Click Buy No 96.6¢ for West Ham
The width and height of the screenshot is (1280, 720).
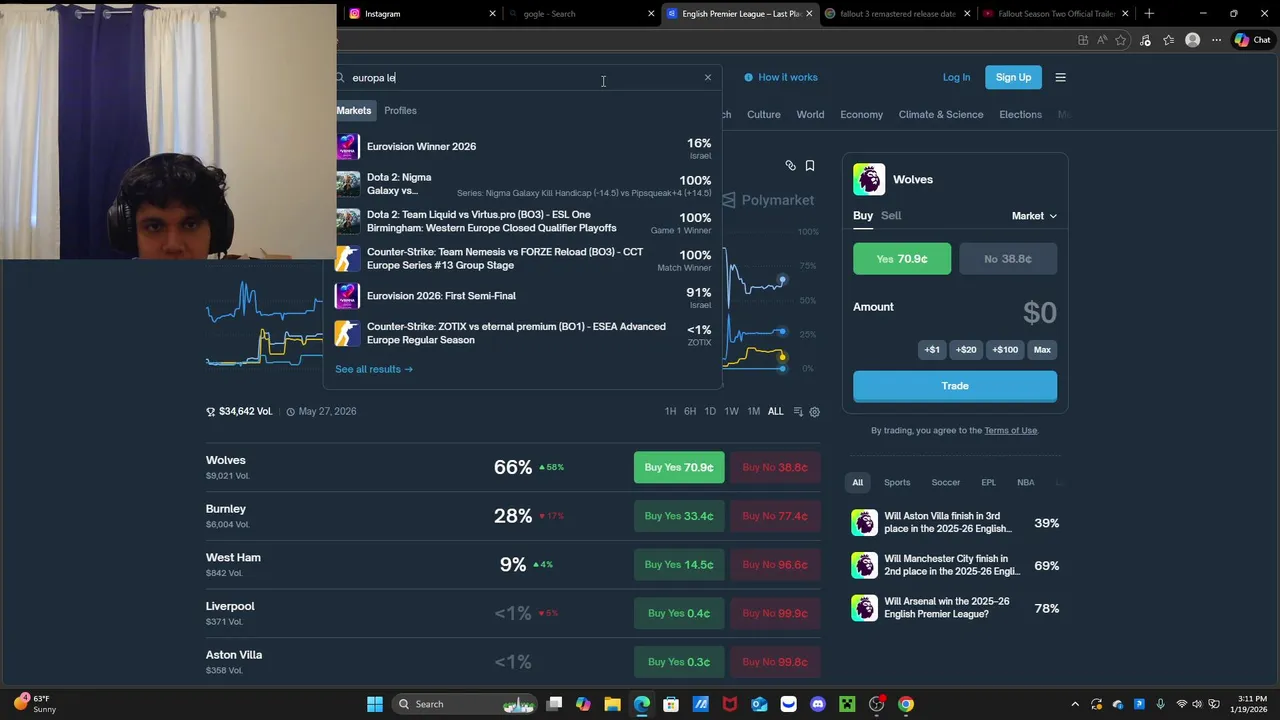pyautogui.click(x=775, y=565)
